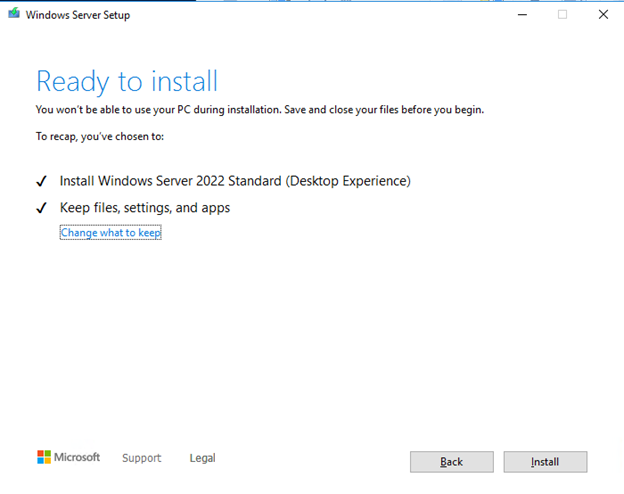Image resolution: width=624 pixels, height=494 pixels.
Task: Click the Windows Server Setup title bar icon
Action: coord(14,14)
